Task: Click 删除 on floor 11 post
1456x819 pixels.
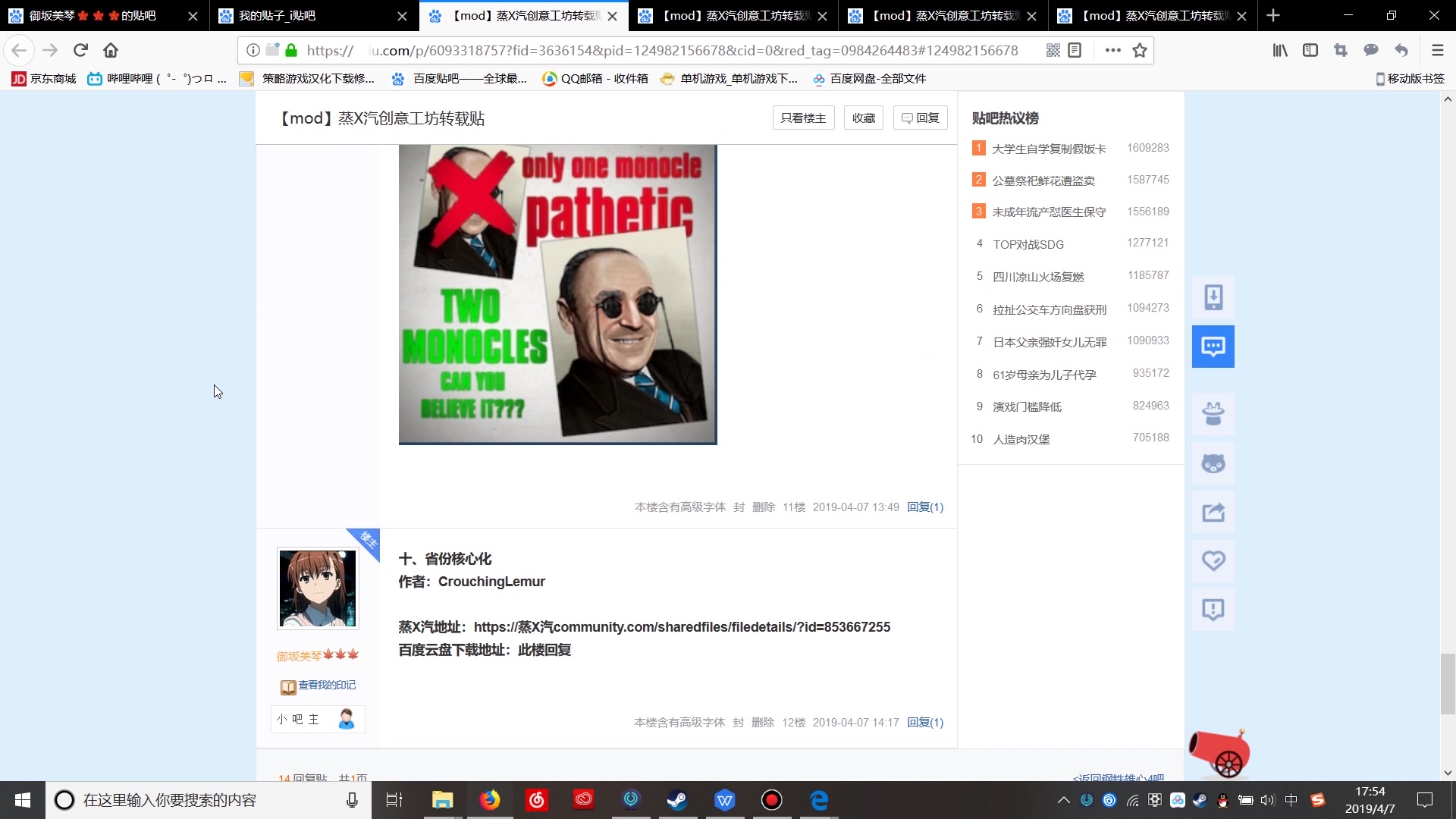Action: point(764,507)
